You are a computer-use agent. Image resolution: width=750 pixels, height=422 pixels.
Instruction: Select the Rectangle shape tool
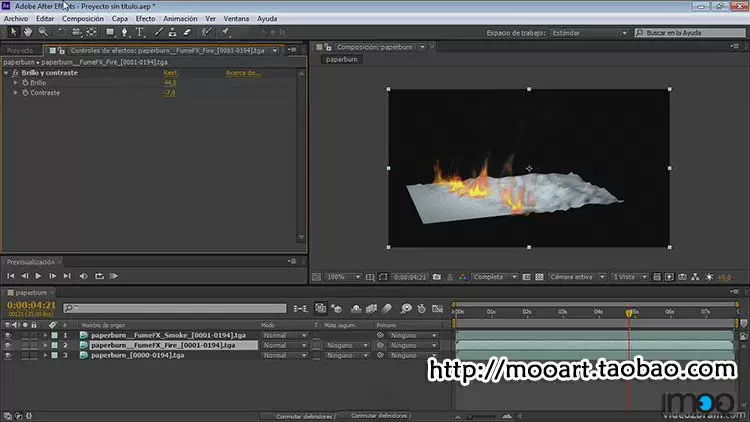[x=110, y=32]
